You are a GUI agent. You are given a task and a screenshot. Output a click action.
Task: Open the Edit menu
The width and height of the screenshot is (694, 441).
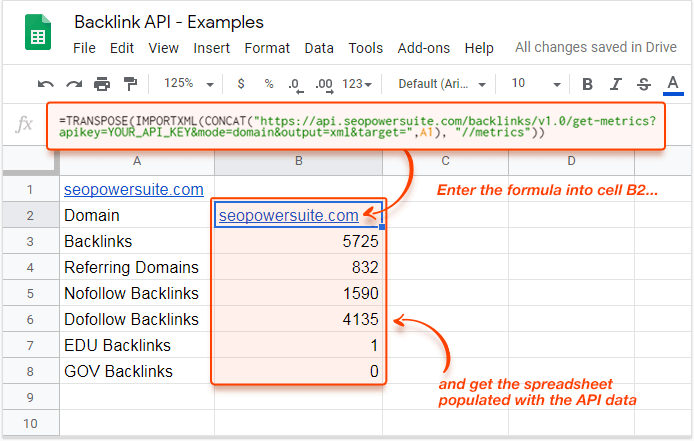pos(122,48)
